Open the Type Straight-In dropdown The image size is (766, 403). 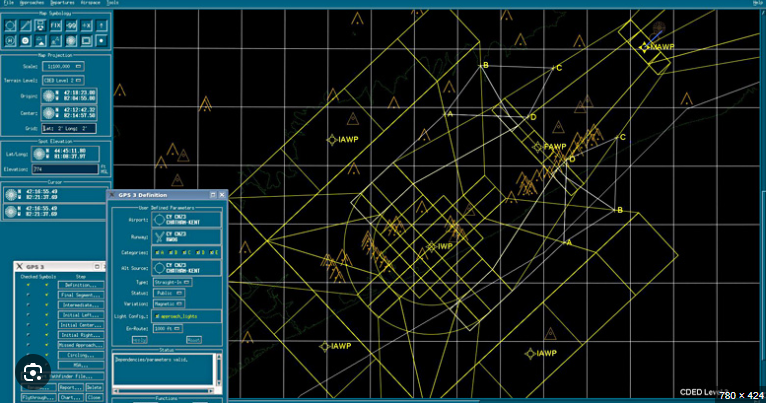pos(172,282)
